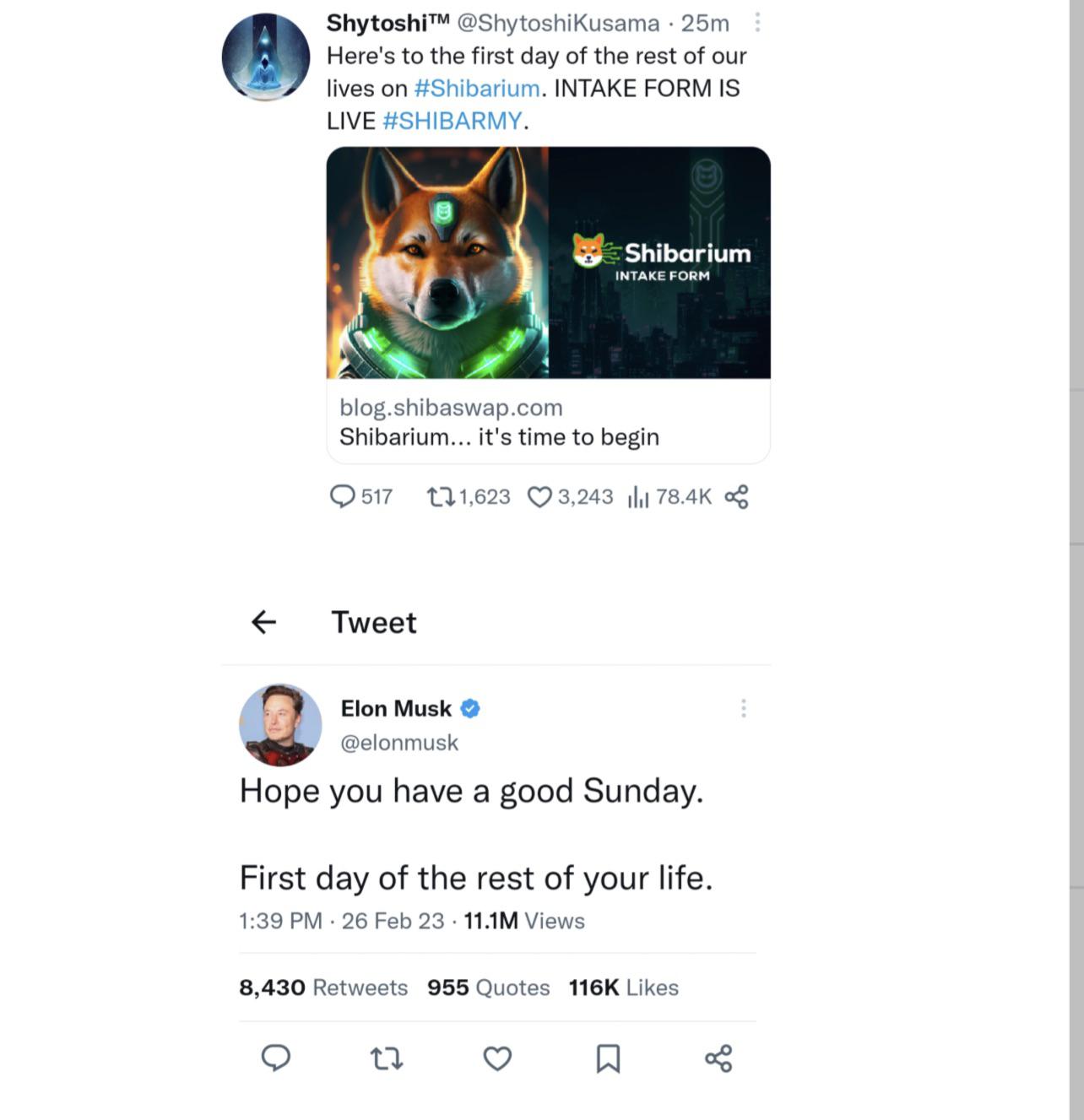Image resolution: width=1084 pixels, height=1120 pixels.
Task: Like Shytoshi's tweet with the heart icon
Action: [x=539, y=497]
